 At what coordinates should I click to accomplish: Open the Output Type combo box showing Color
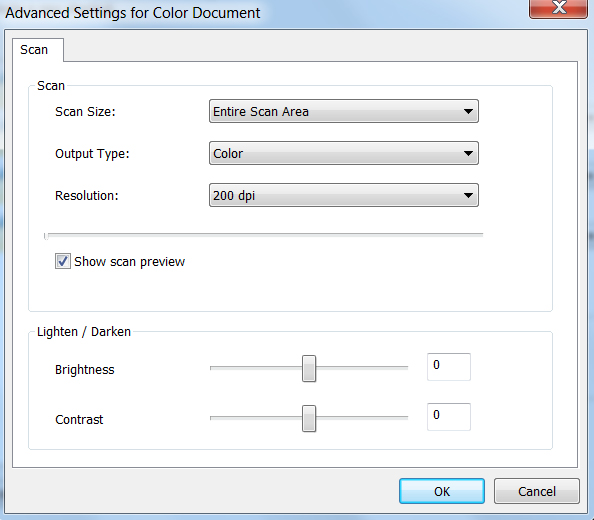click(344, 153)
